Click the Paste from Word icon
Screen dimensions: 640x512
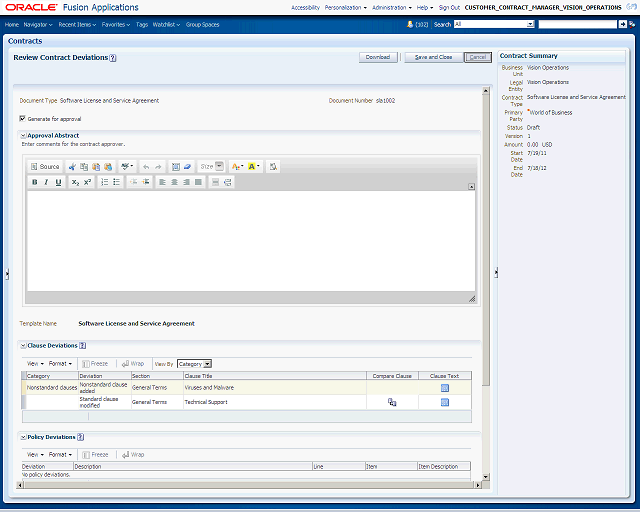pos(108,167)
